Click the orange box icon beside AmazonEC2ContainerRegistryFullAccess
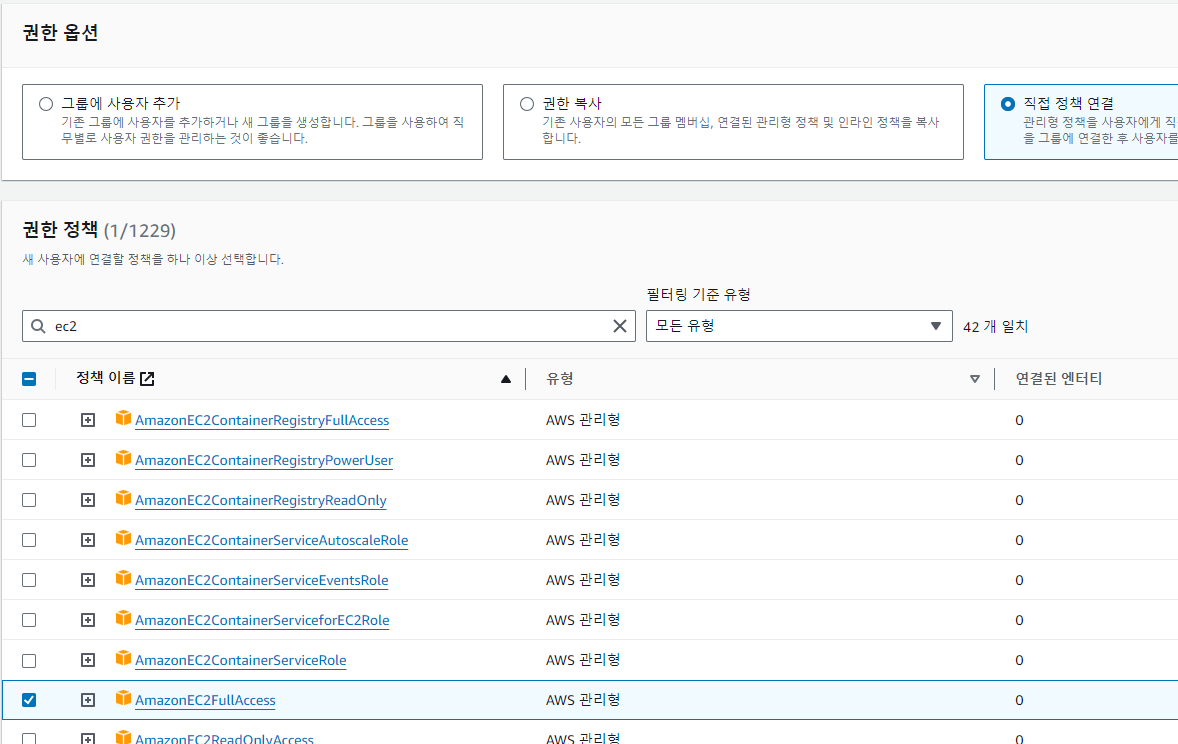Screen dimensions: 1178x744 coord(123,418)
